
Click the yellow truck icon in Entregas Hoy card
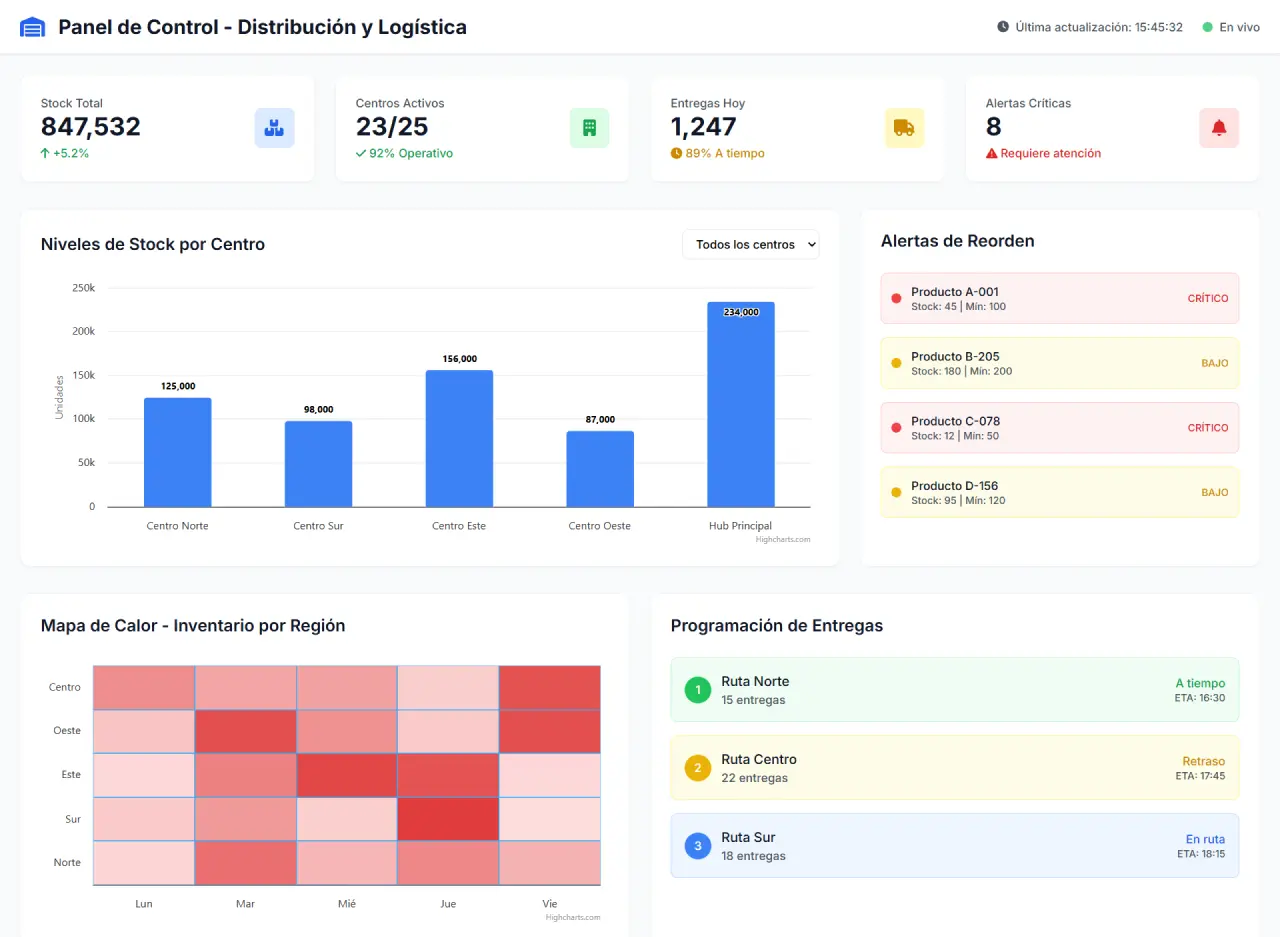click(x=904, y=128)
